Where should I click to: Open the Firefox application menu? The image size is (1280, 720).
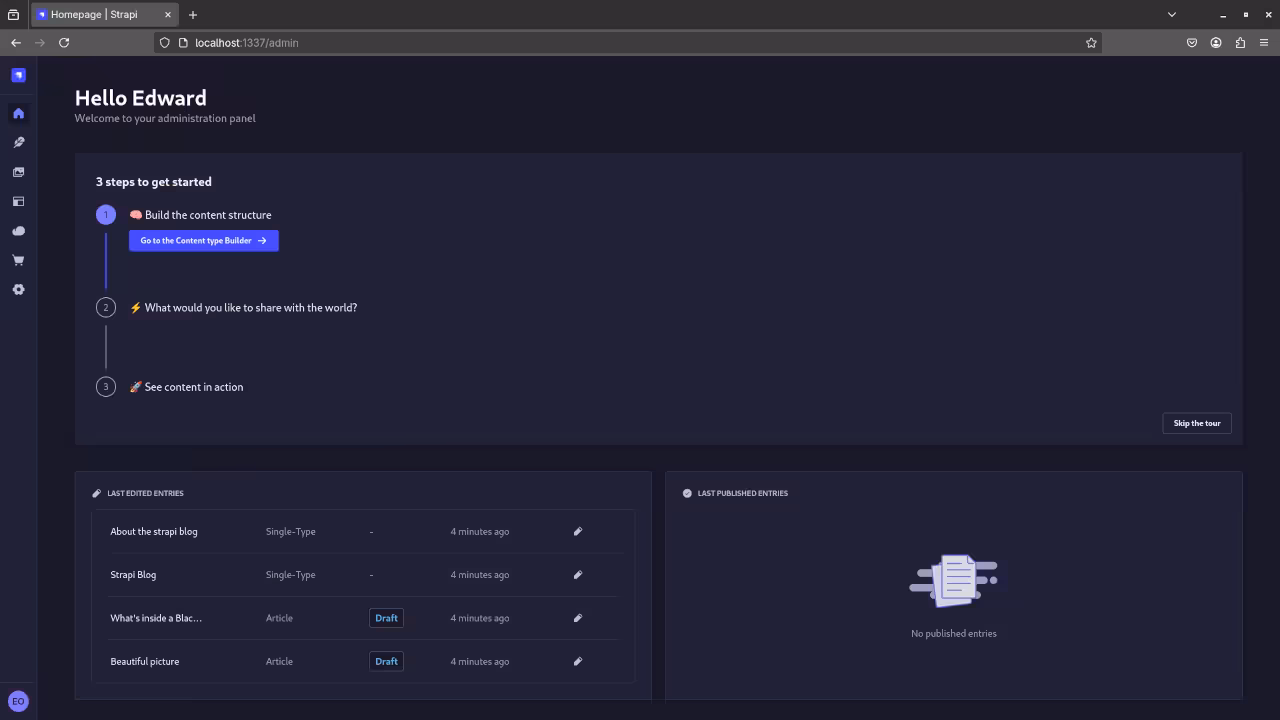click(1264, 43)
